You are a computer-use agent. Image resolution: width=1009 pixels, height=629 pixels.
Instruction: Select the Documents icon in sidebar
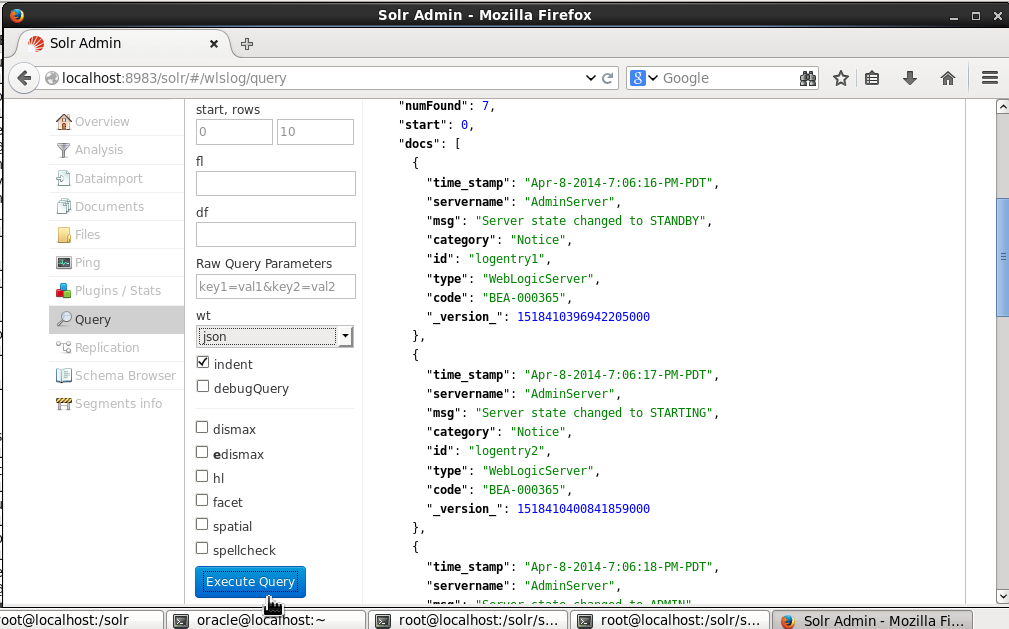click(64, 207)
